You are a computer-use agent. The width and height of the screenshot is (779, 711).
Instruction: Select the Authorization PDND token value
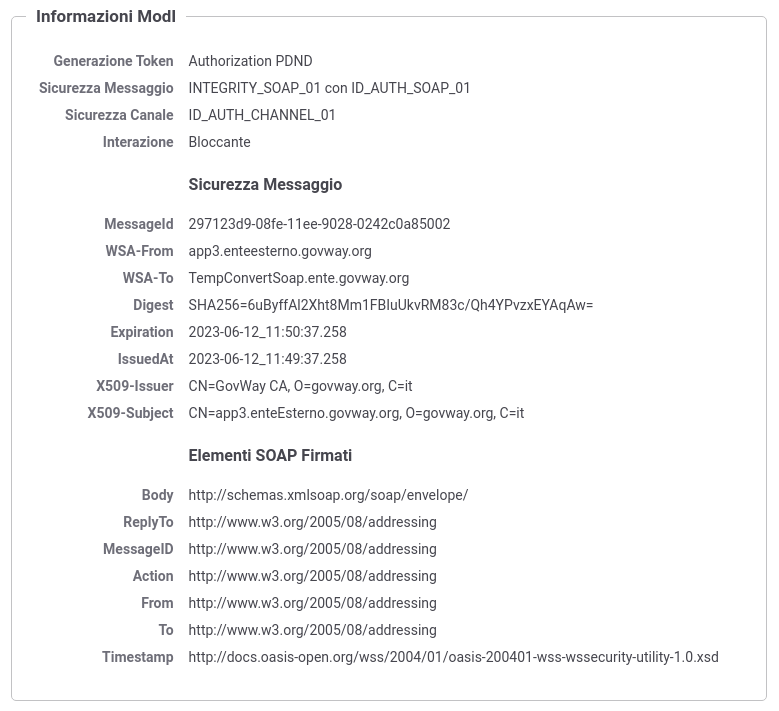pos(250,61)
